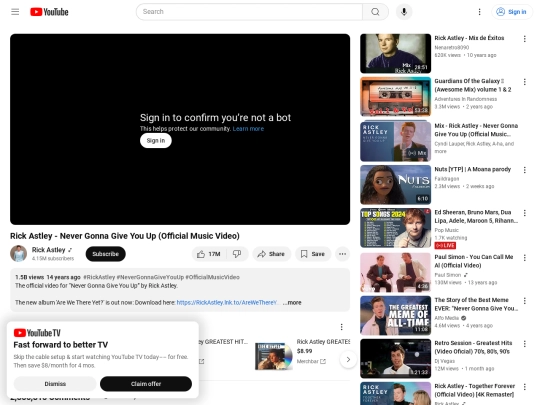Open options for Paul Simon video
The image size is (540, 405).
pos(525,258)
